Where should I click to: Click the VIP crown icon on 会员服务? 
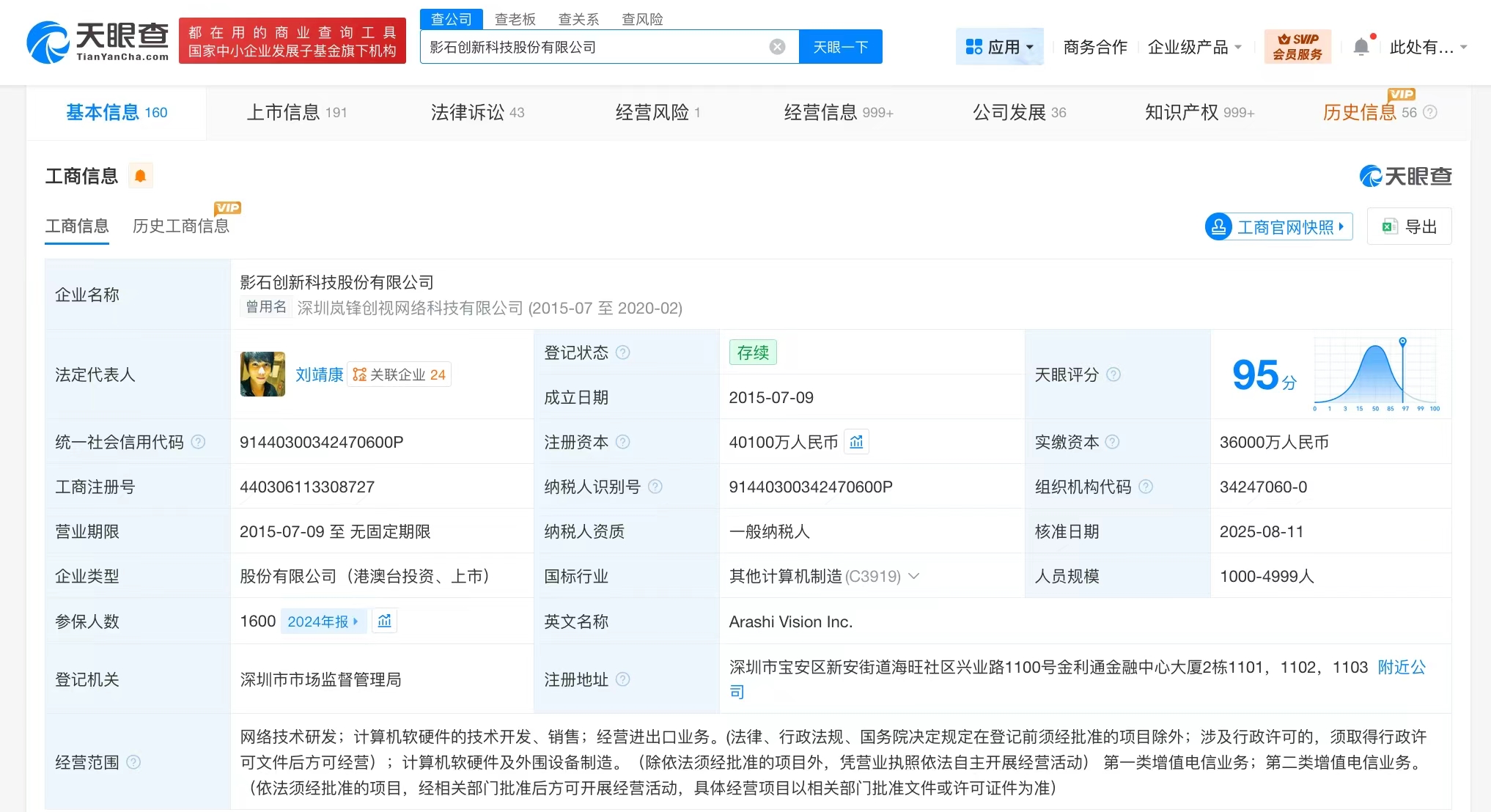click(x=1284, y=40)
